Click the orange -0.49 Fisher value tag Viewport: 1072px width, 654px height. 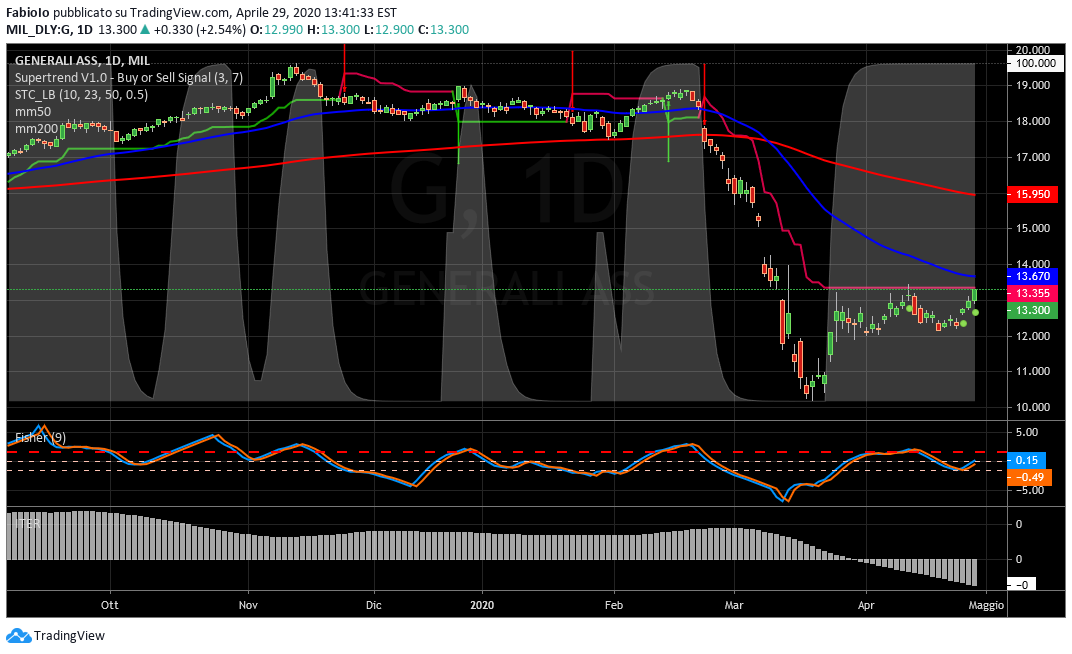(x=1027, y=478)
